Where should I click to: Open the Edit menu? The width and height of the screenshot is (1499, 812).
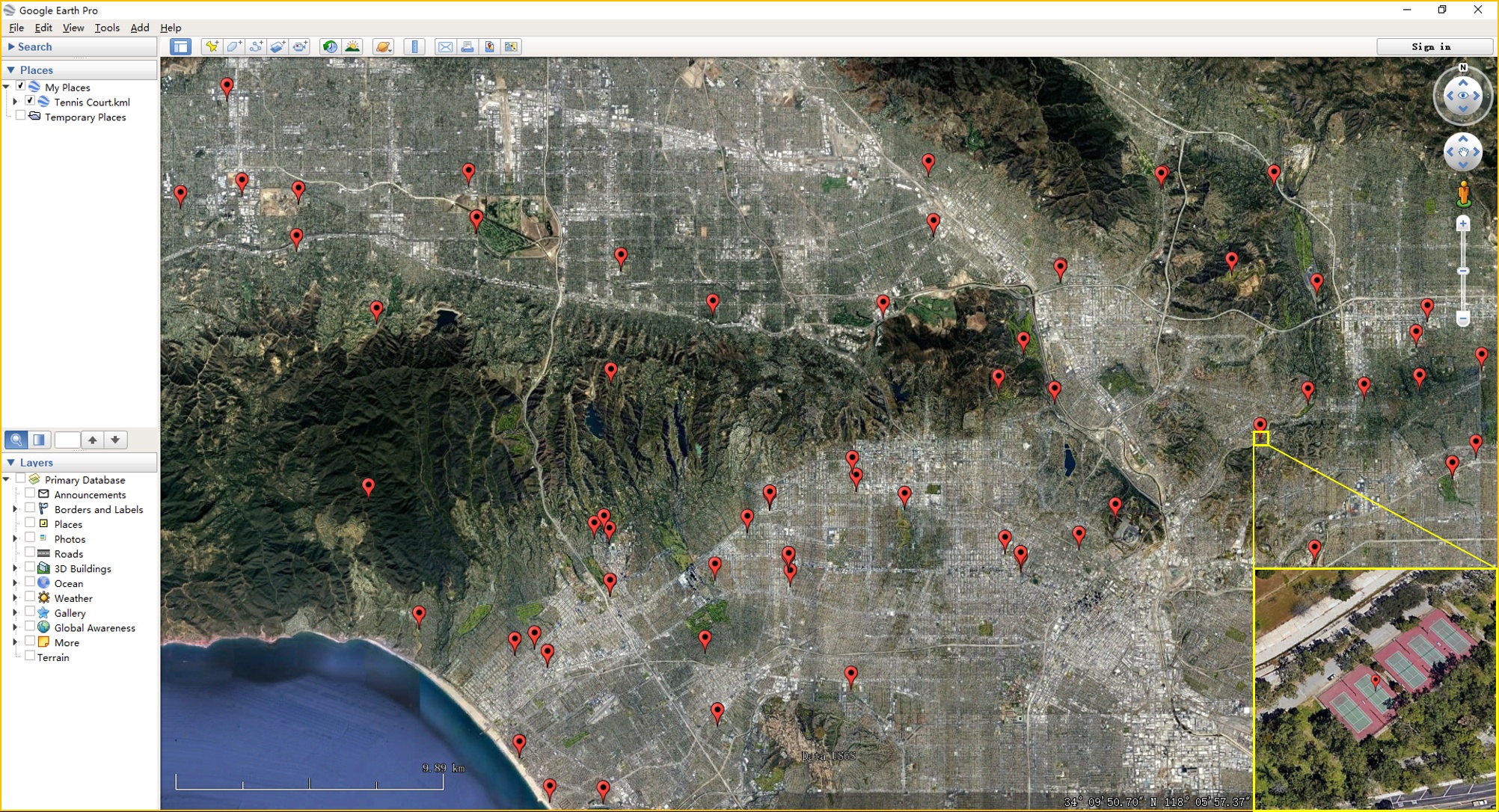[x=43, y=28]
